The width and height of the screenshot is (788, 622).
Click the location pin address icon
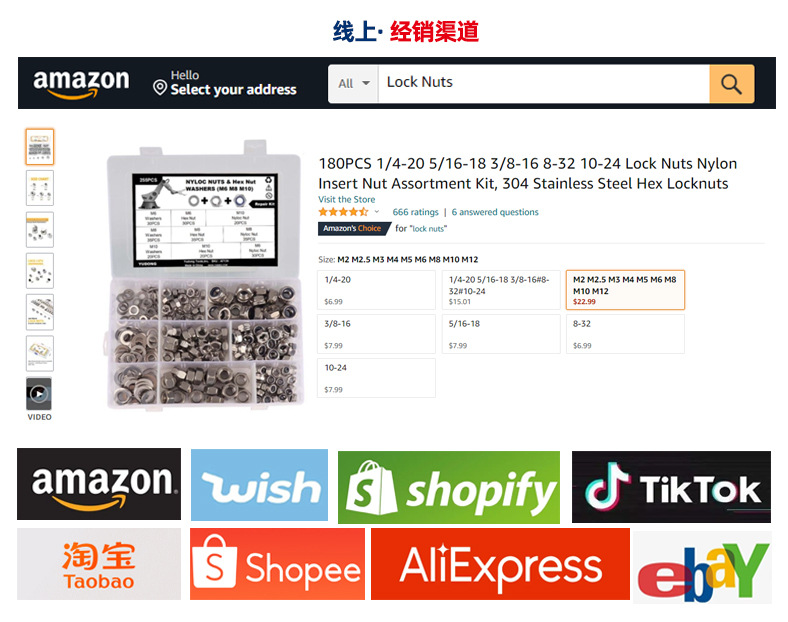point(160,87)
